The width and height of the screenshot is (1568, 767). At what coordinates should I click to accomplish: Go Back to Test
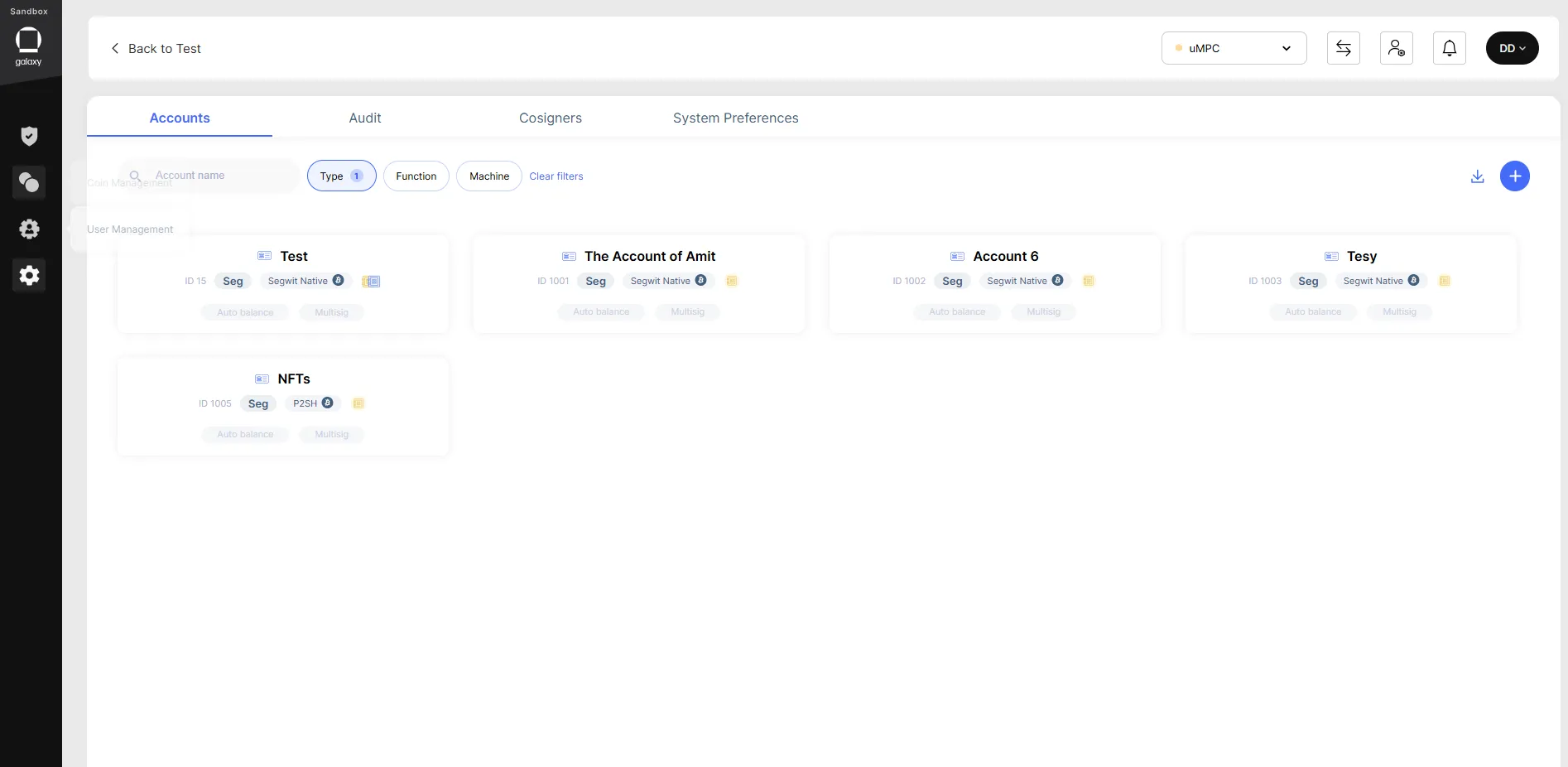(x=165, y=48)
